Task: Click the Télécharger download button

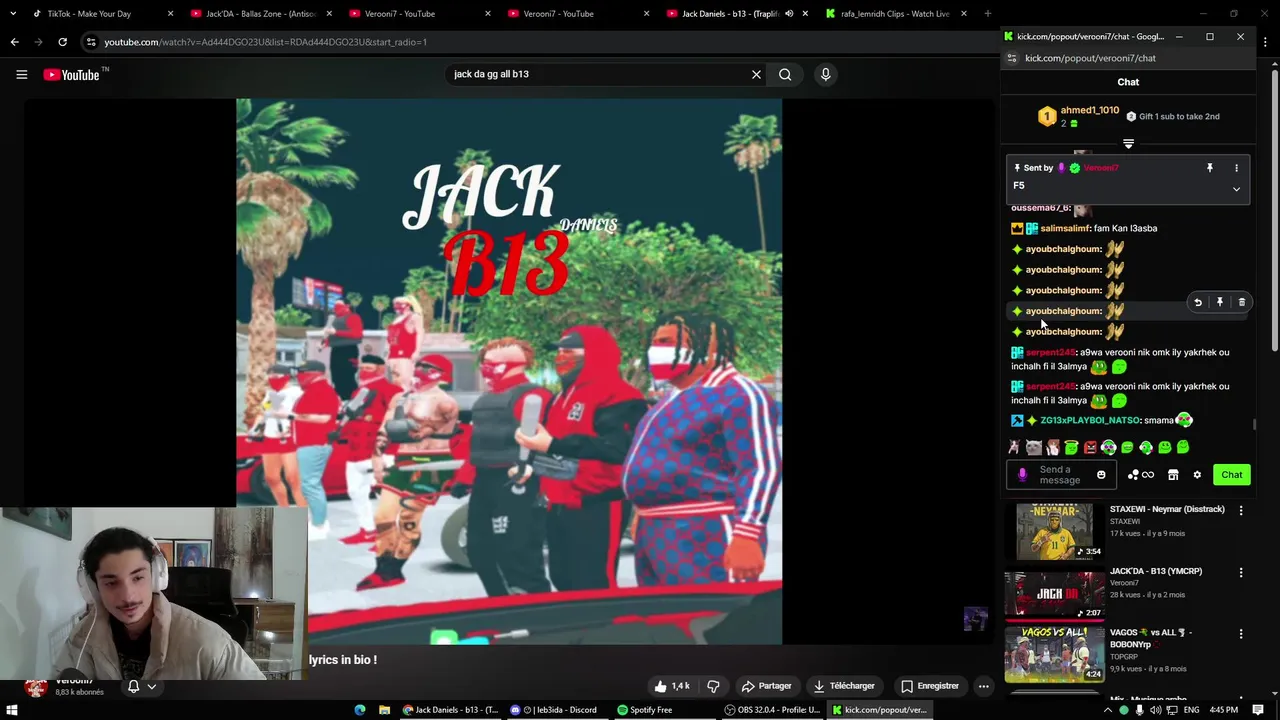Action: pos(844,686)
